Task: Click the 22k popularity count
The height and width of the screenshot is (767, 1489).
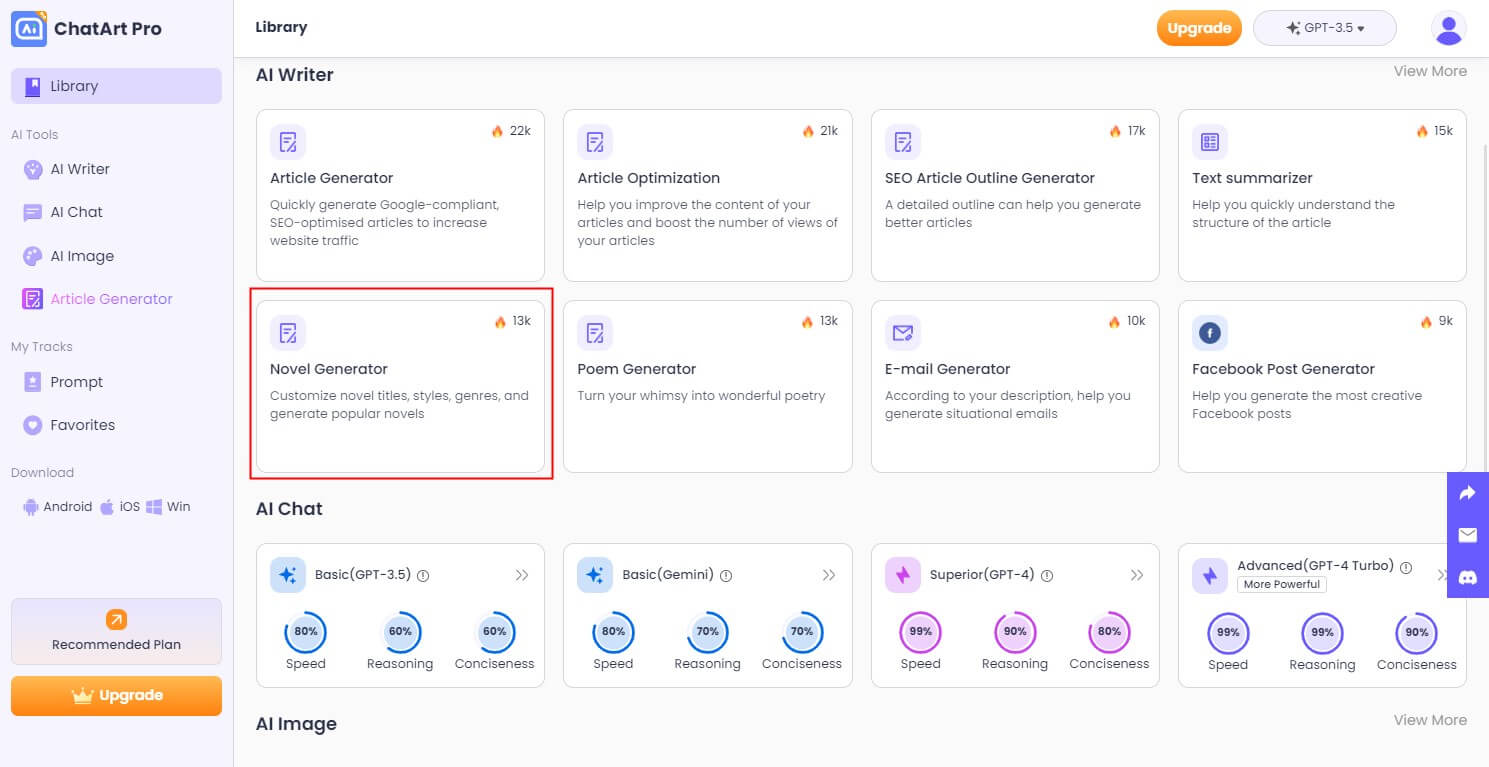Action: click(x=520, y=131)
